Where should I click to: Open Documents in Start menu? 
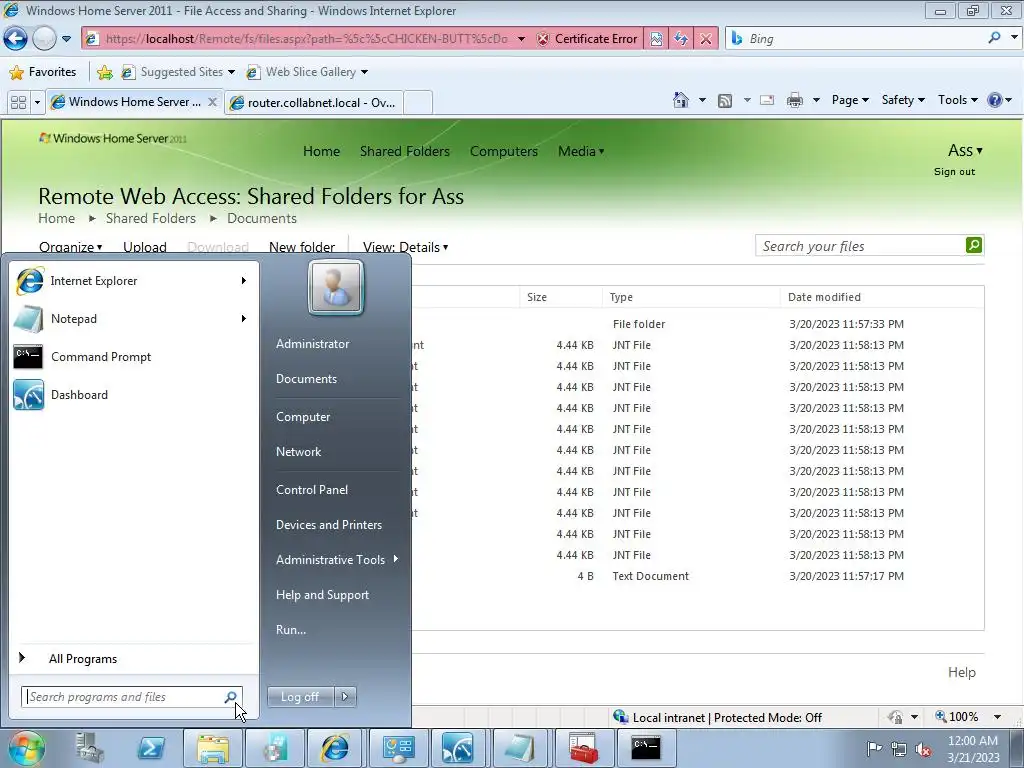(x=306, y=379)
